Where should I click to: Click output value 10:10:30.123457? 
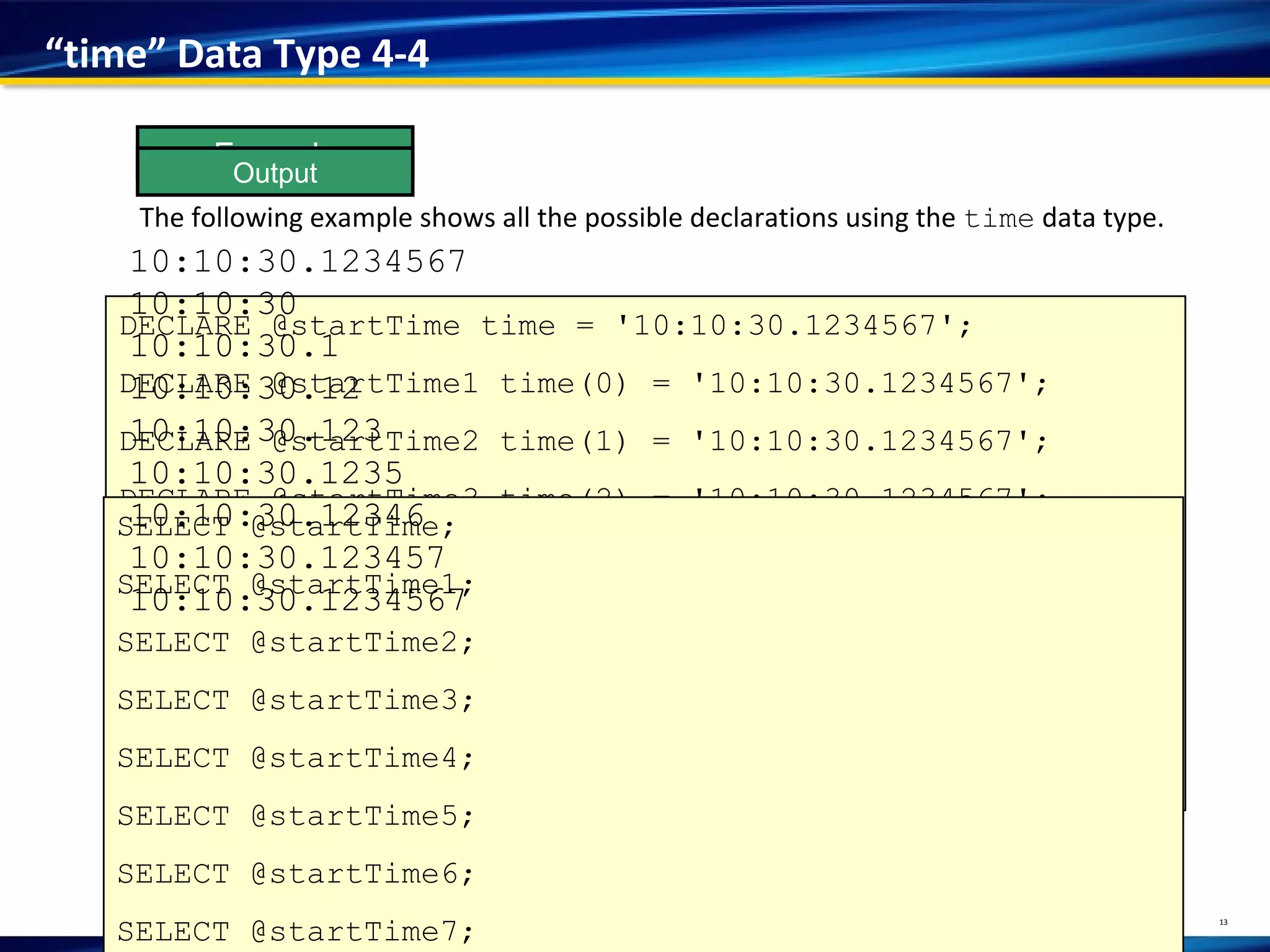click(x=287, y=558)
